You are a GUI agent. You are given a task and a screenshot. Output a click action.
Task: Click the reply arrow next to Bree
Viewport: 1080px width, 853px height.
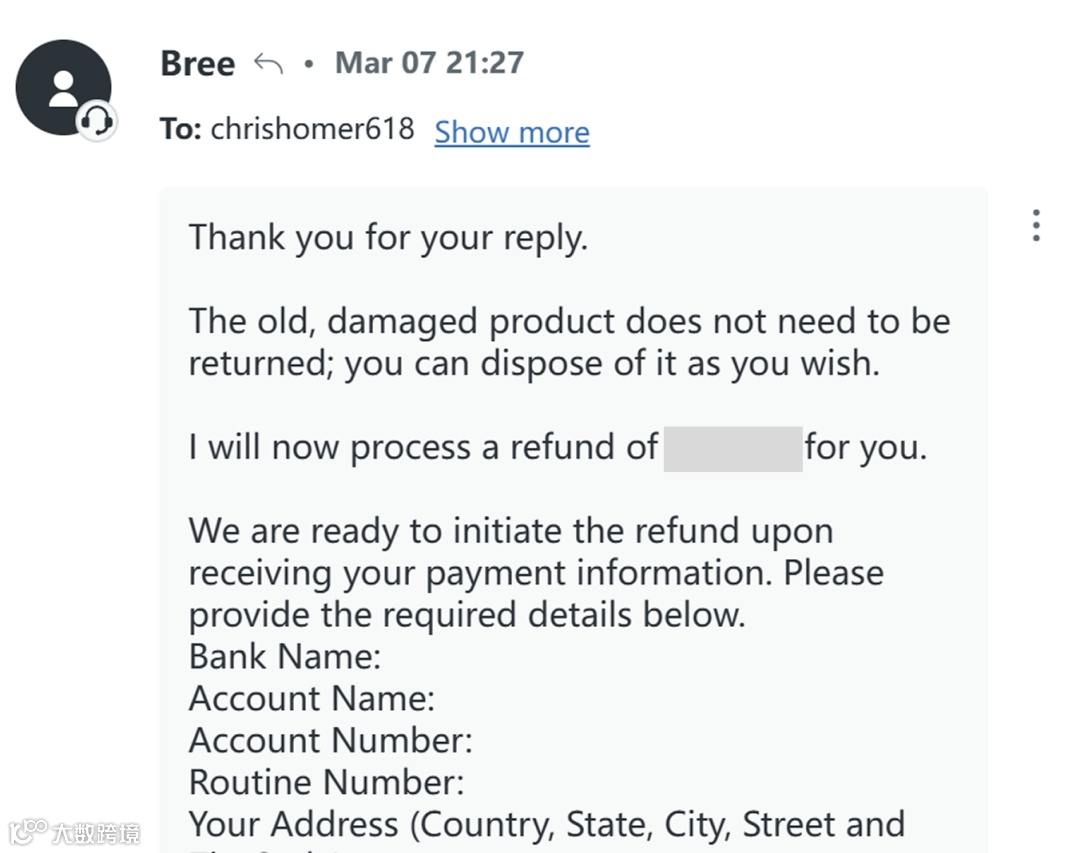pyautogui.click(x=268, y=64)
